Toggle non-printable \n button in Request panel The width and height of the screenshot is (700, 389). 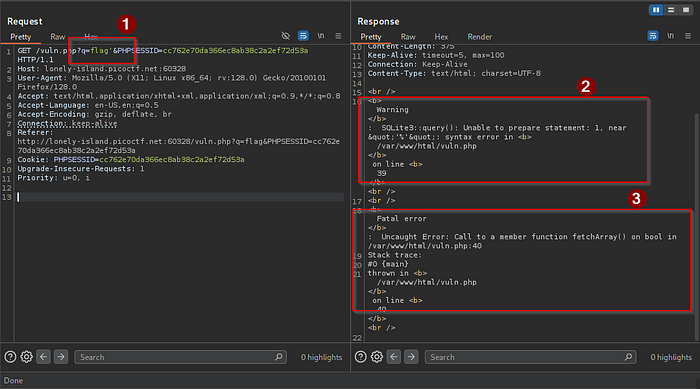click(x=321, y=36)
